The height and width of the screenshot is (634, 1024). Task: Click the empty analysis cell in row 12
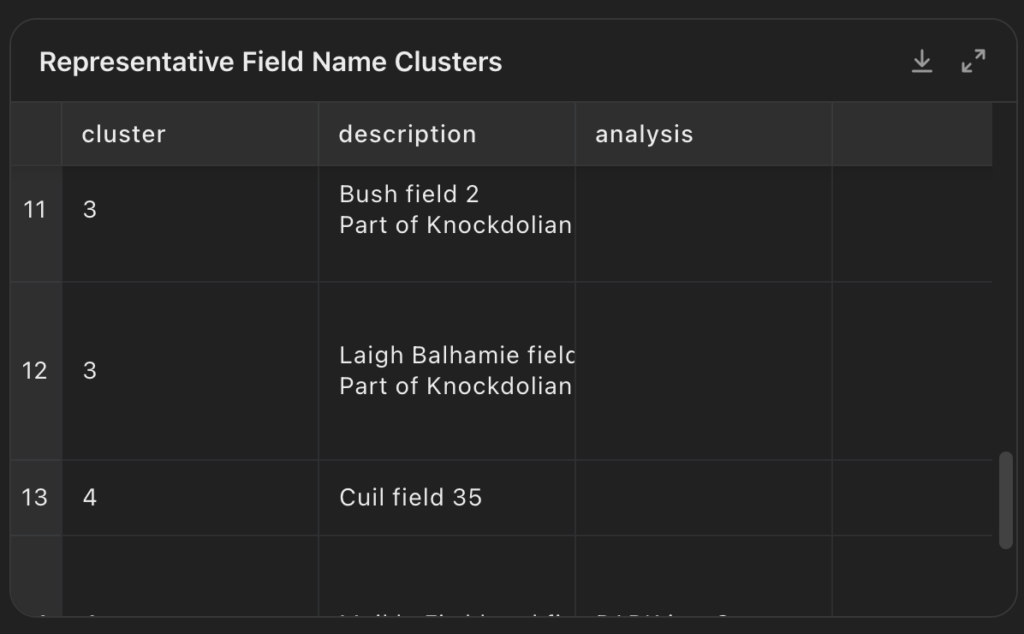point(703,371)
